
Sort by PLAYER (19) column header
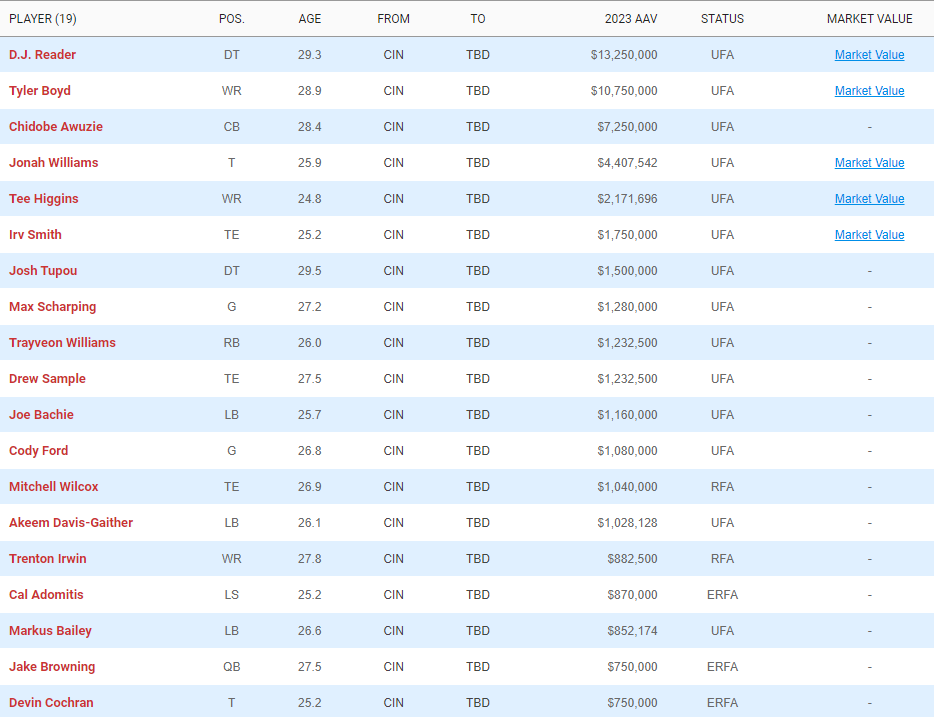[43, 19]
